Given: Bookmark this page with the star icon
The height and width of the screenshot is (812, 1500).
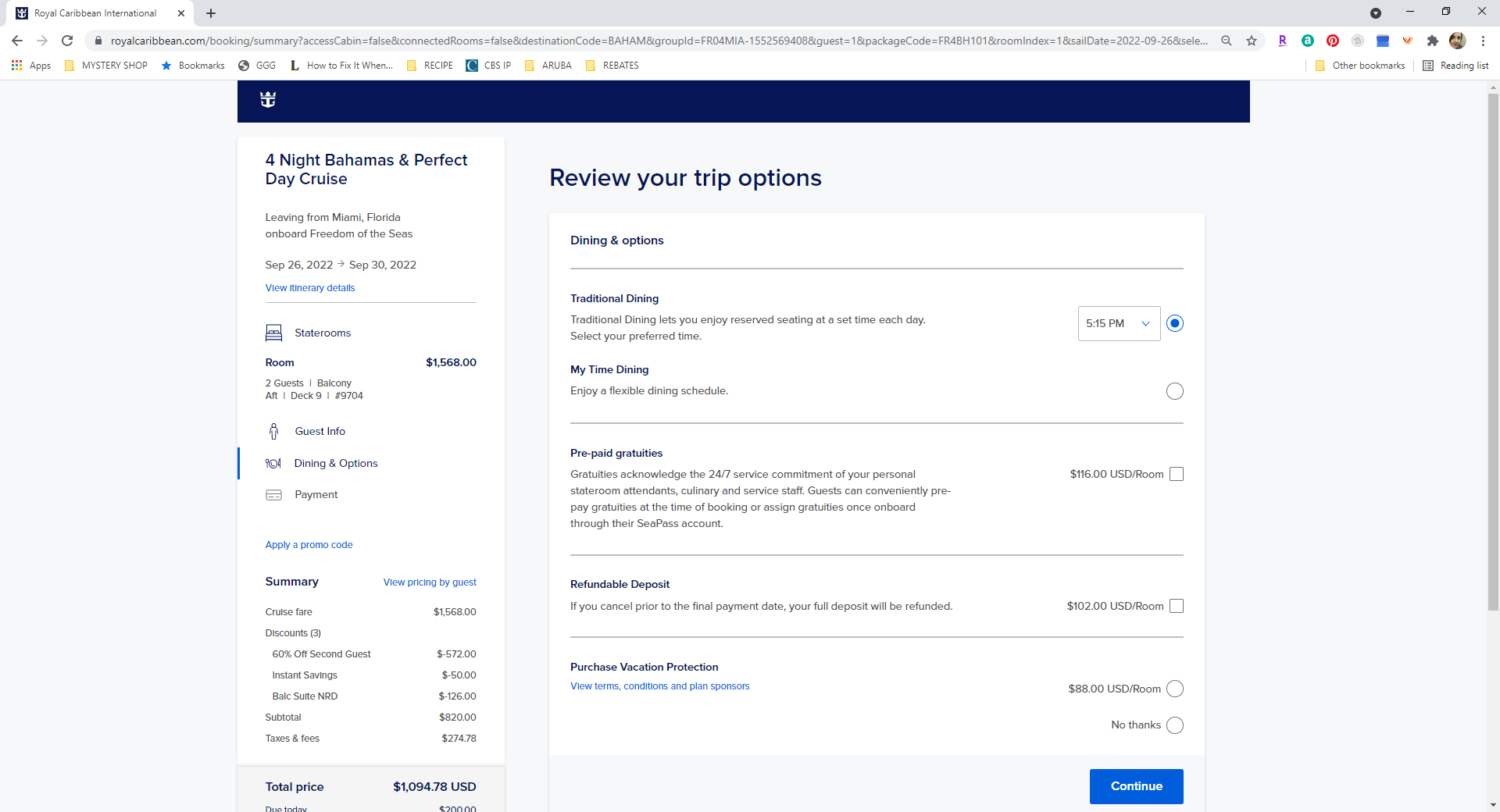Looking at the screenshot, I should click(1252, 41).
